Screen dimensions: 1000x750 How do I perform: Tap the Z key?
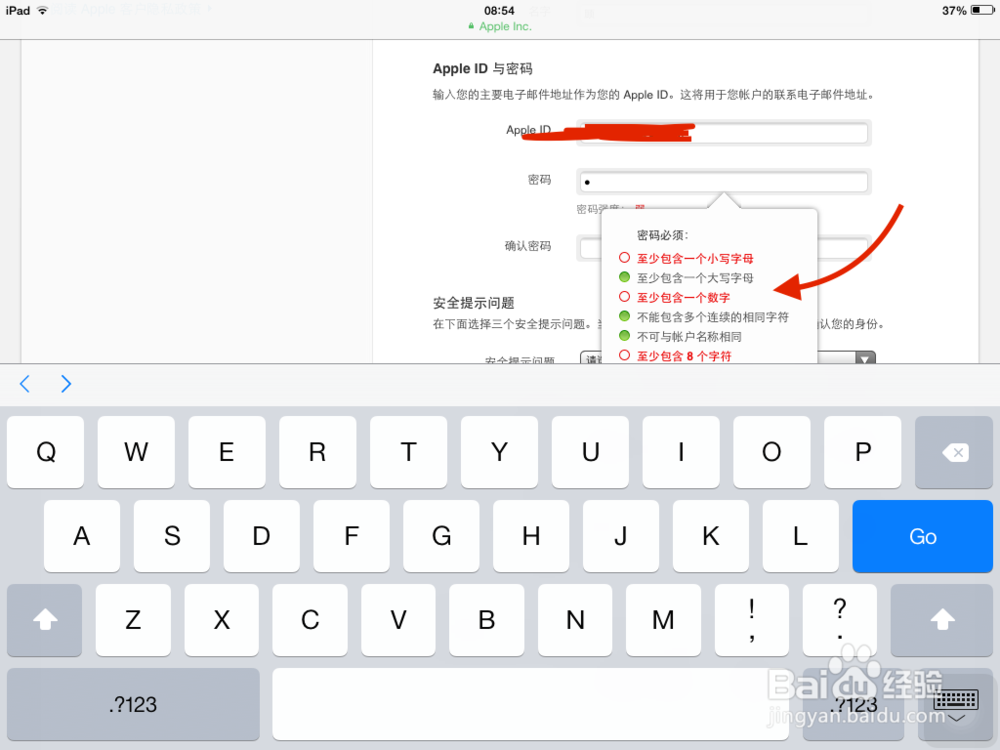(x=133, y=619)
